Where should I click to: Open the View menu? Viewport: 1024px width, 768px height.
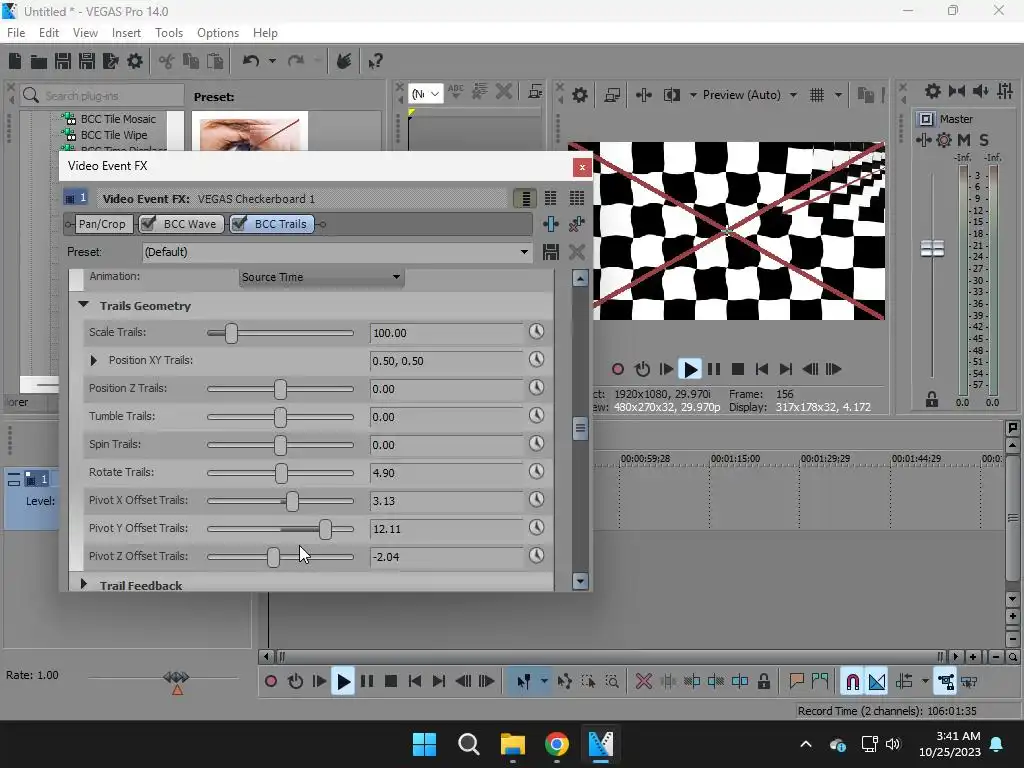coord(85,33)
